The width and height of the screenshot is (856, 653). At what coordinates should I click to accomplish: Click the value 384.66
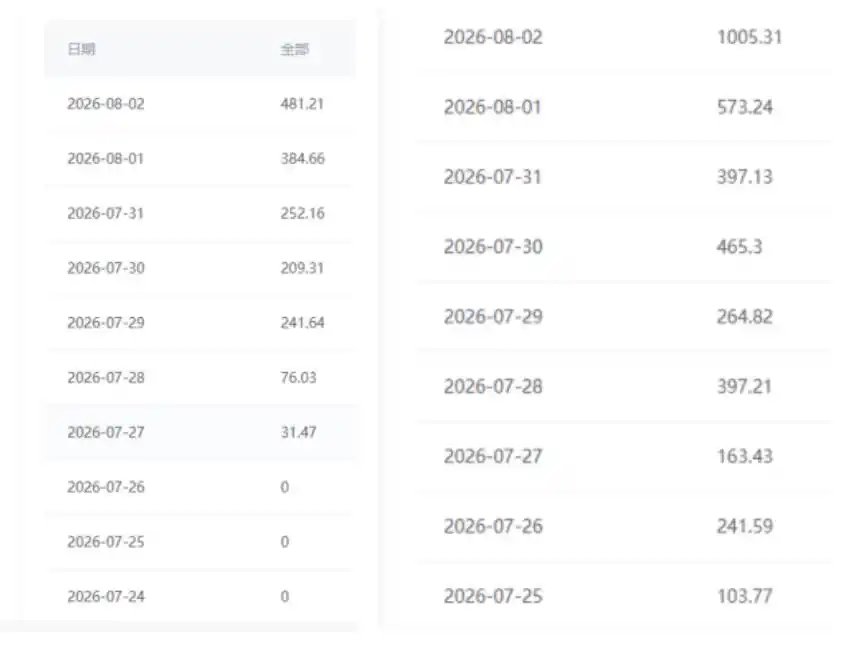point(302,158)
